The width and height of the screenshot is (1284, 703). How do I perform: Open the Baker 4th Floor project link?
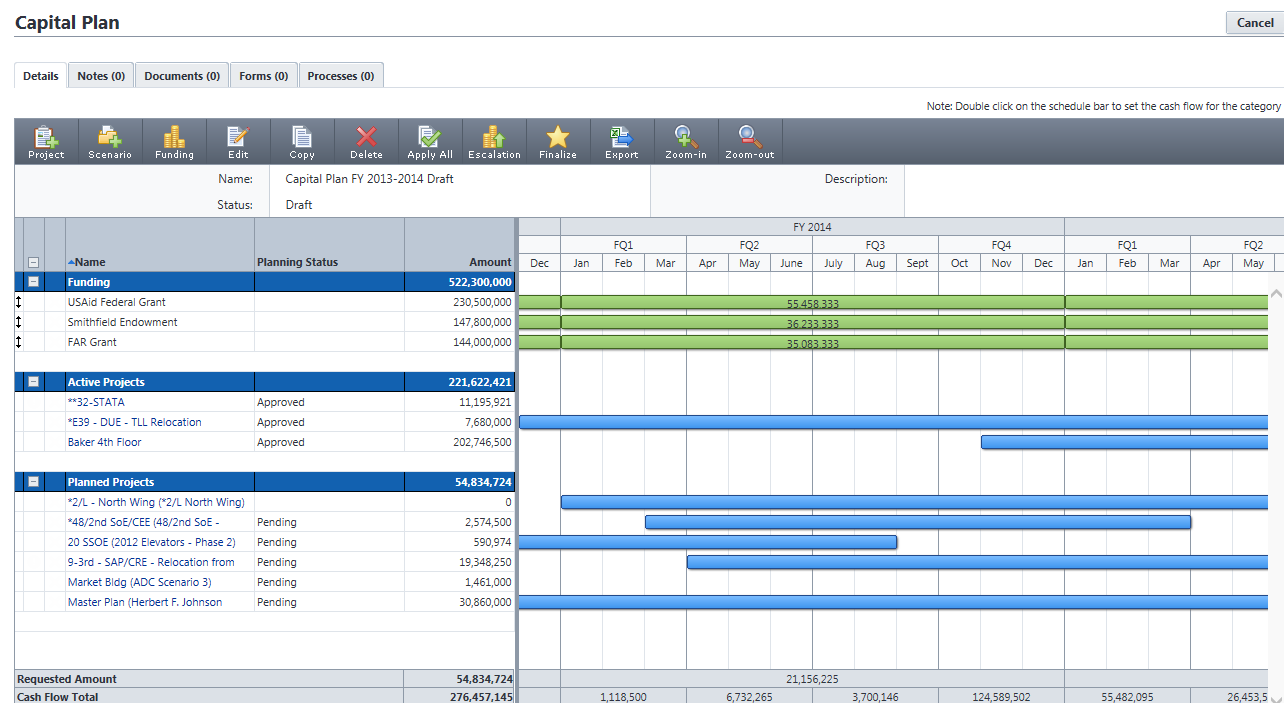point(104,442)
